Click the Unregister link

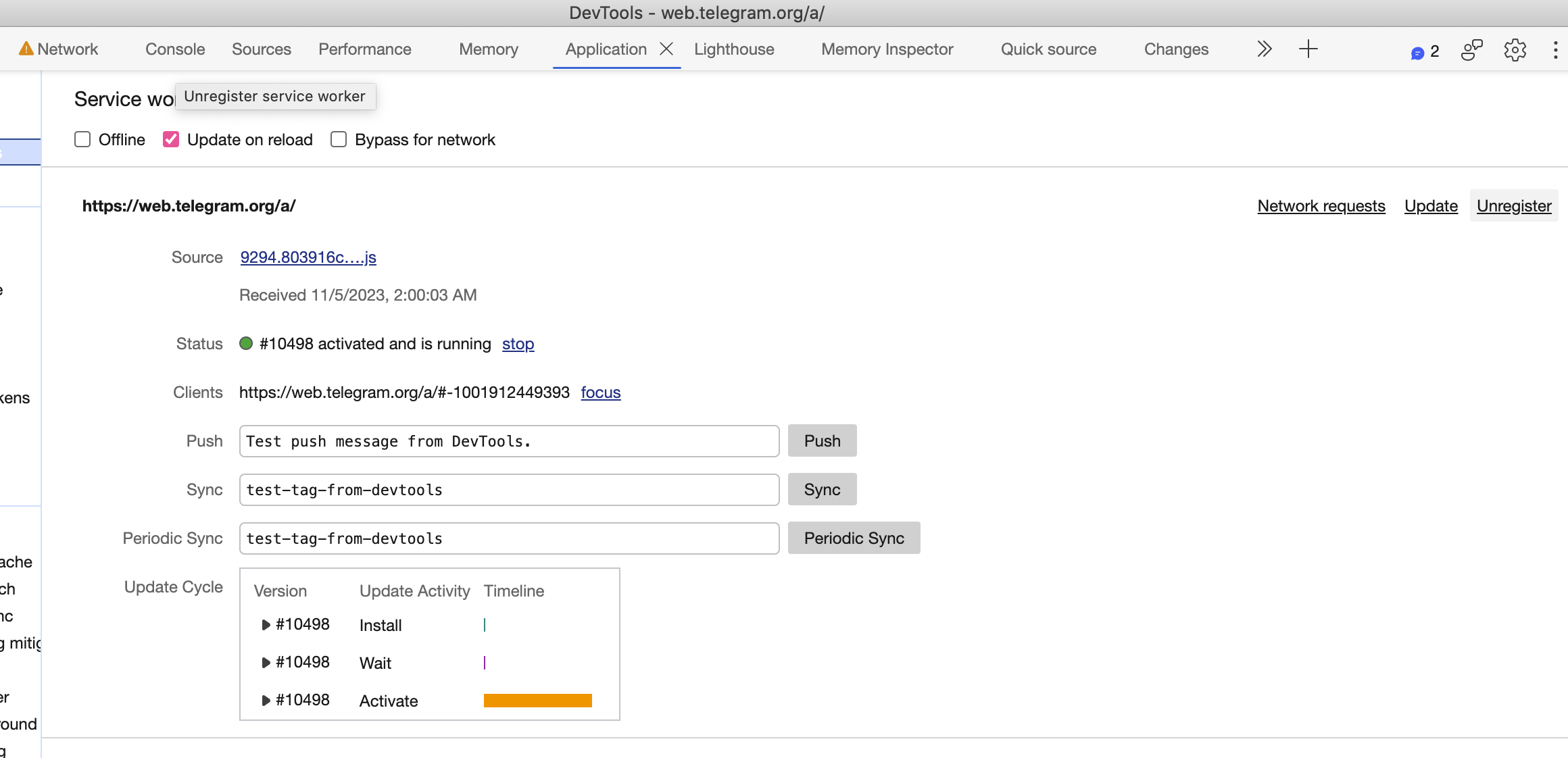(x=1513, y=206)
